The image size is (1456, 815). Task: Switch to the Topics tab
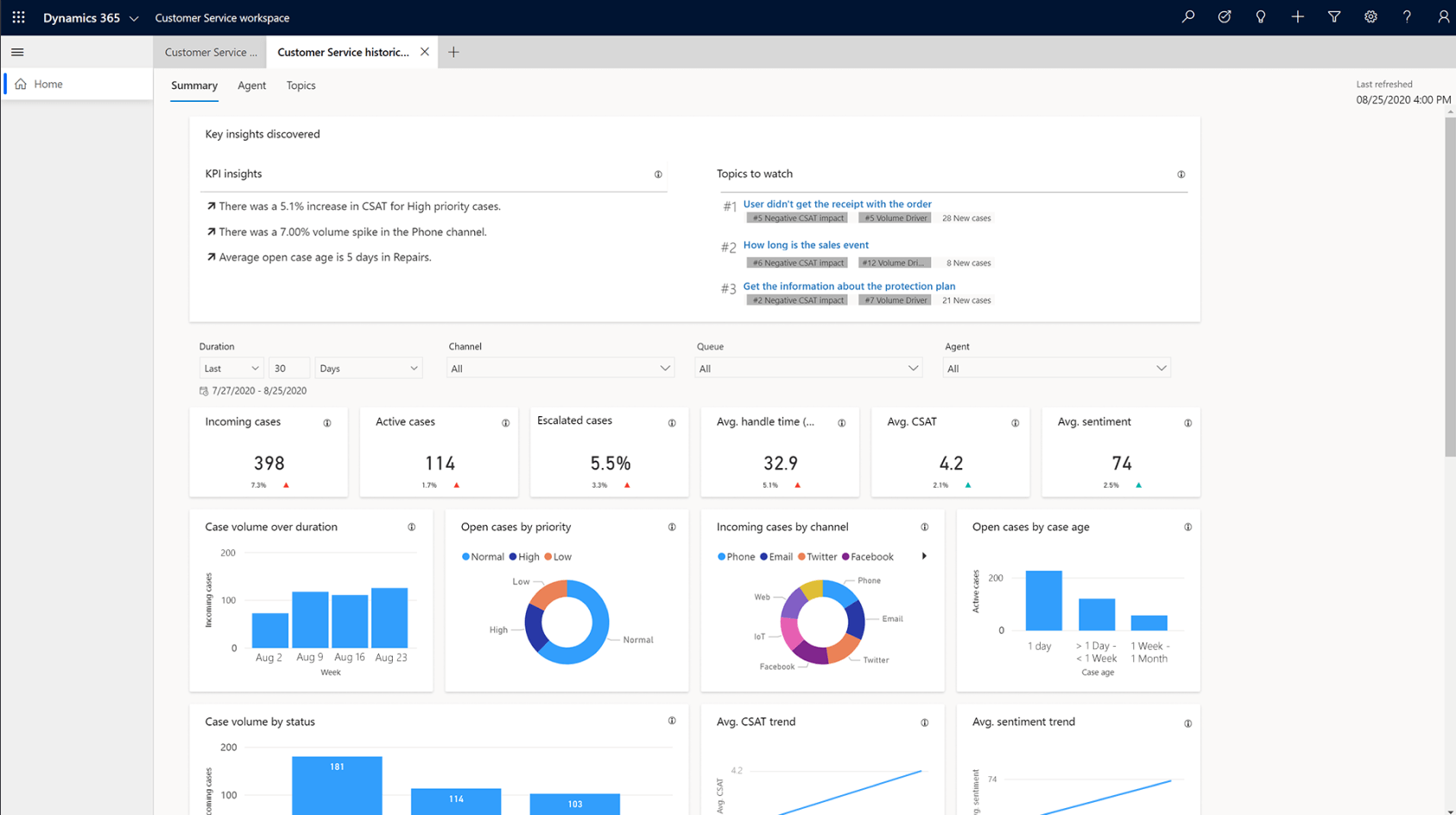click(x=301, y=85)
